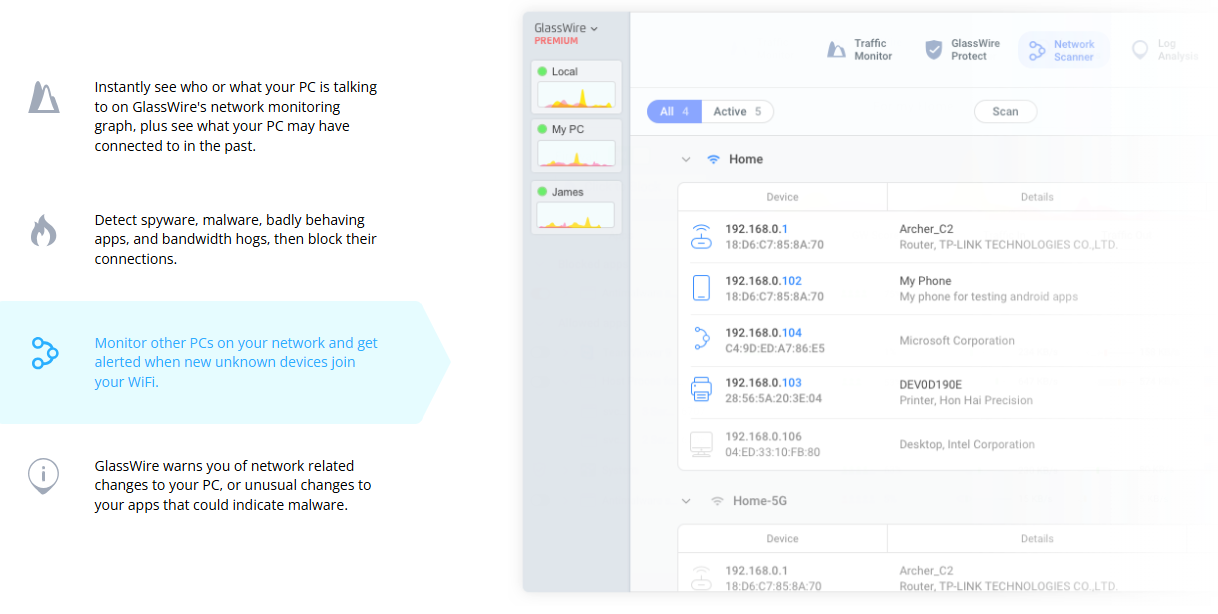Select the All 4 filter
This screenshot has height=614, width=1218.
[674, 111]
